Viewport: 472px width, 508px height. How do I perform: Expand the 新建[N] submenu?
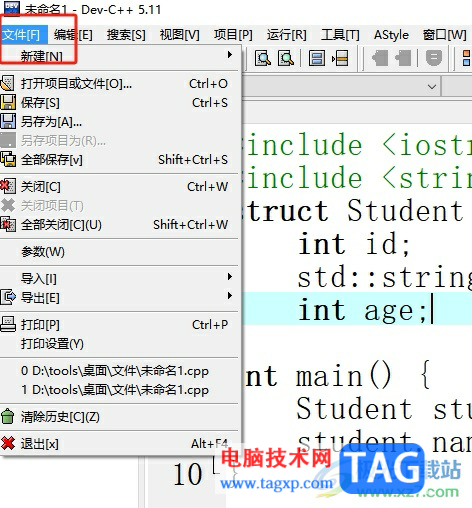[x=120, y=56]
